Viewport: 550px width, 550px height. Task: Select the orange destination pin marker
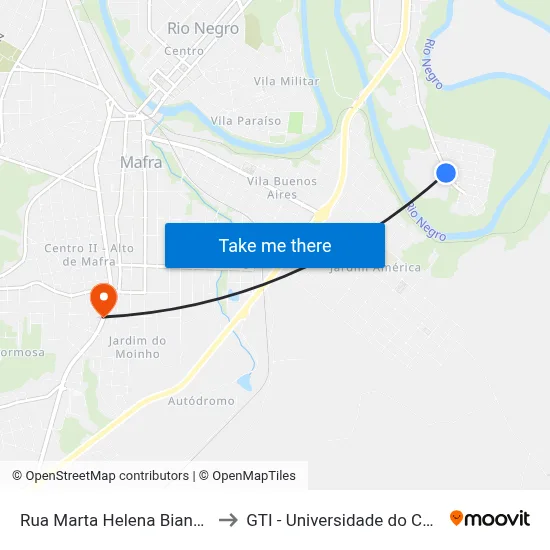coord(103,300)
